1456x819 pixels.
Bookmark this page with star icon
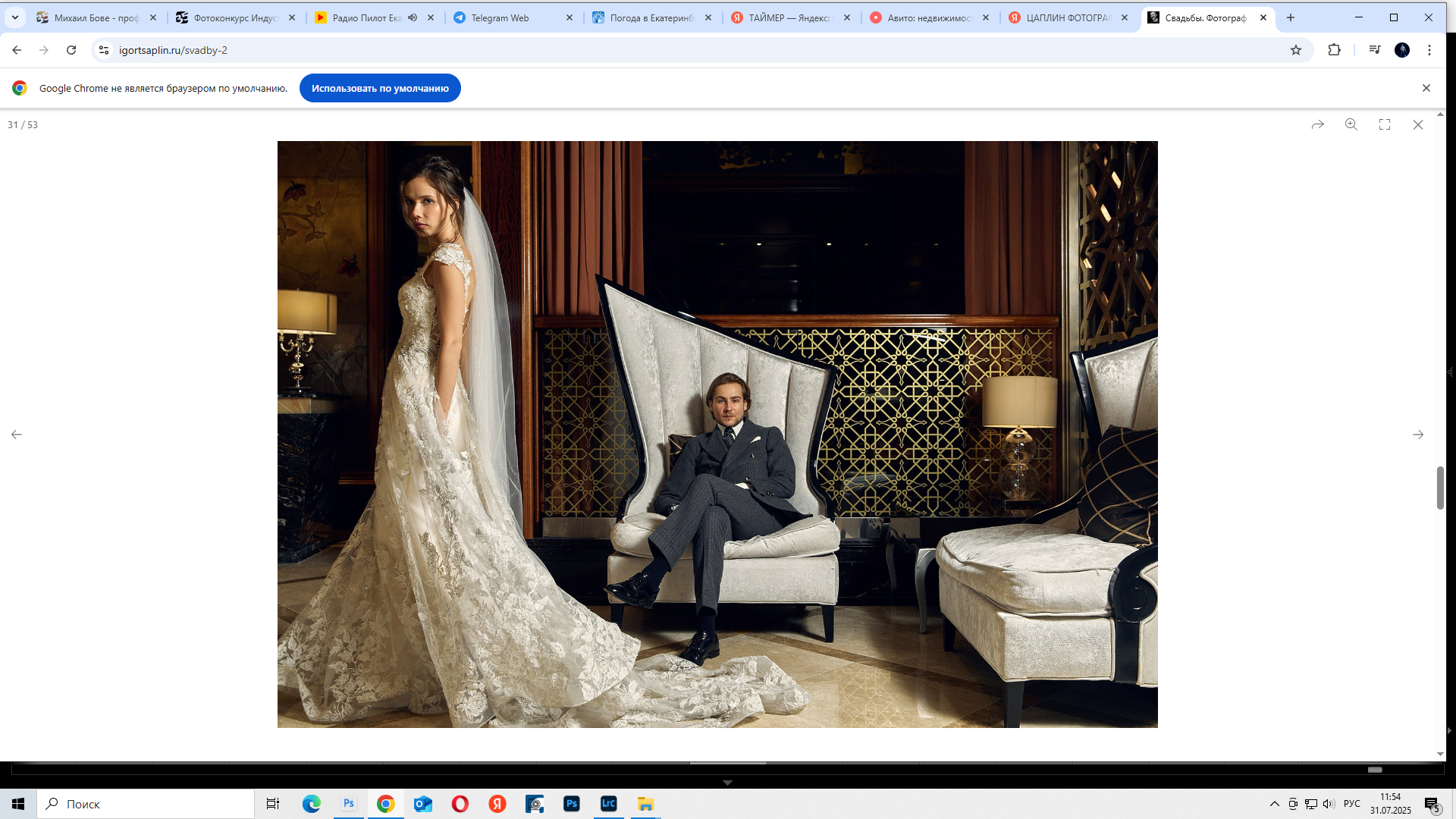1295,50
